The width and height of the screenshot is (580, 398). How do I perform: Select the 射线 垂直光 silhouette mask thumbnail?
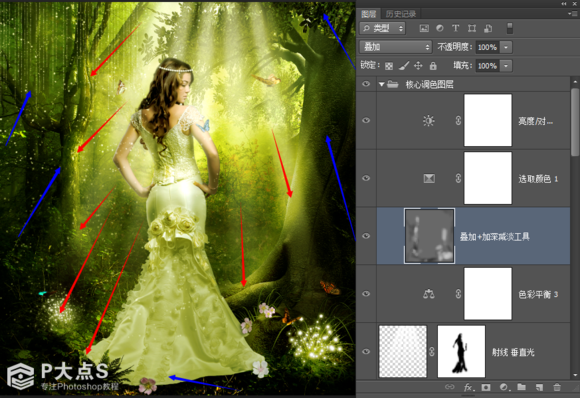click(461, 351)
